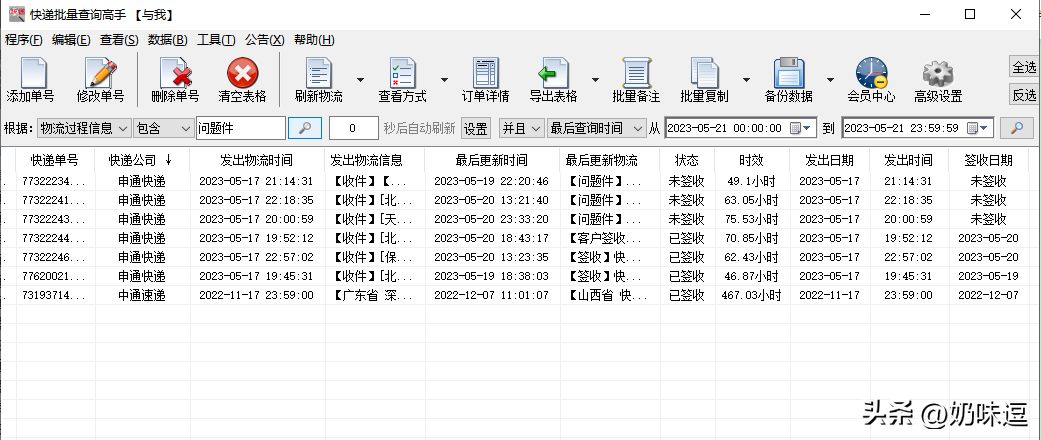Open the 公告(X) menu
Screen dimensions: 1041x440
pyautogui.click(x=264, y=40)
